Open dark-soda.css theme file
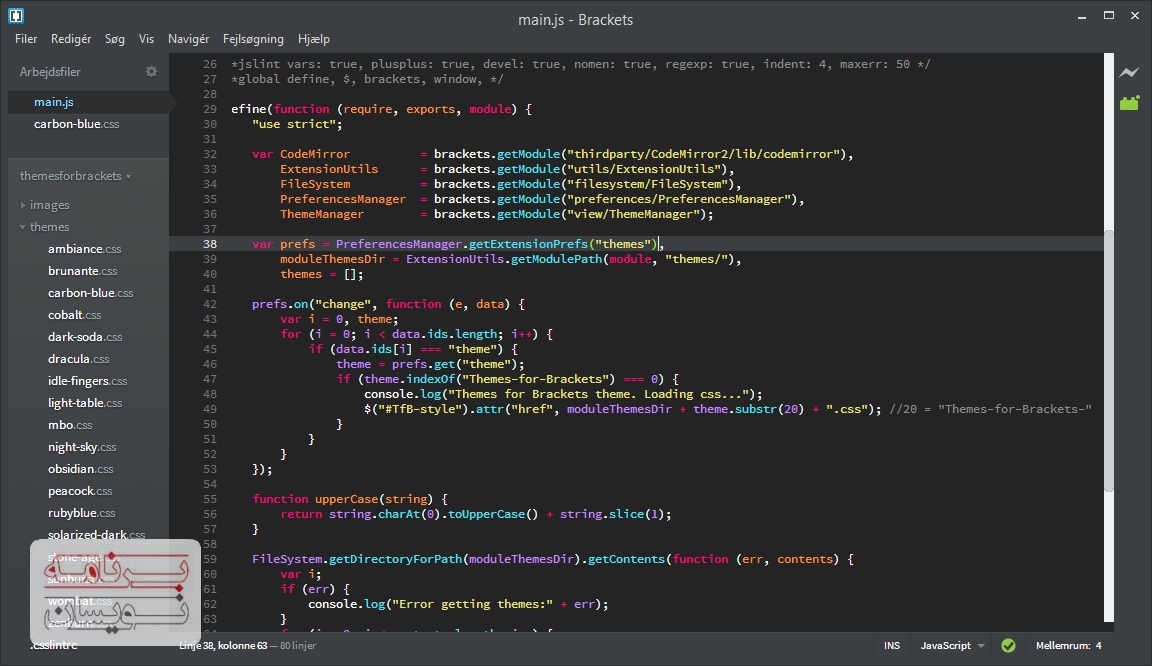This screenshot has height=666, width=1152. pyautogui.click(x=84, y=337)
